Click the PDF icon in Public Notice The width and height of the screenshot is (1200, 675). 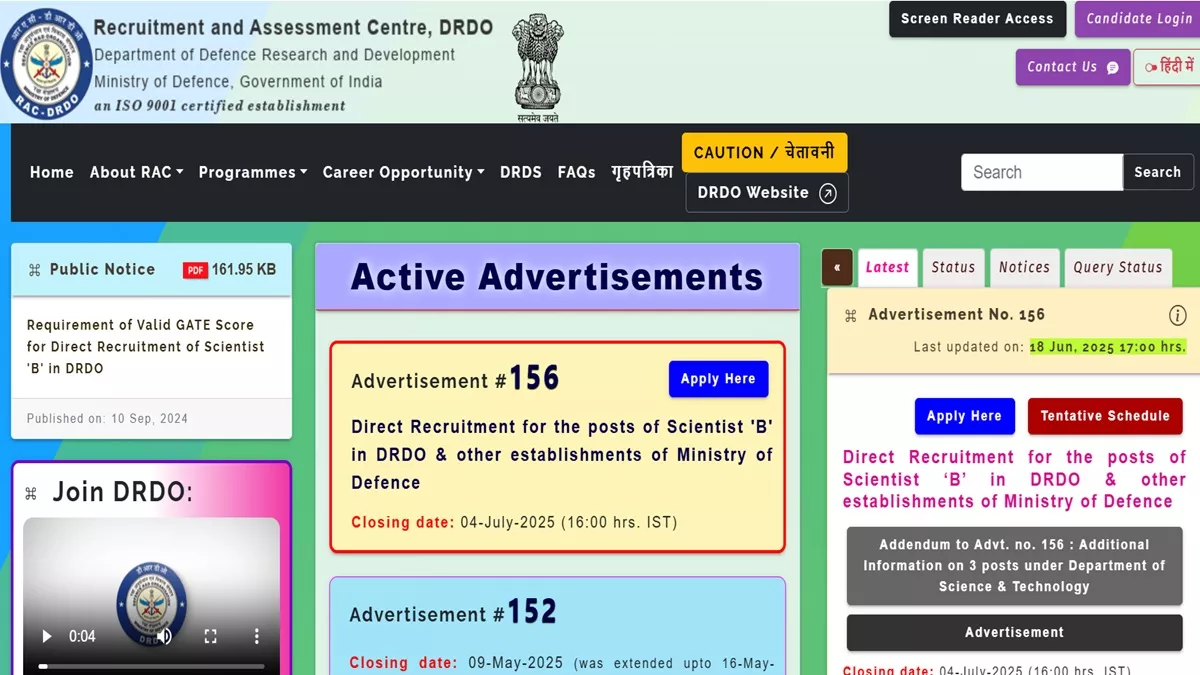195,270
